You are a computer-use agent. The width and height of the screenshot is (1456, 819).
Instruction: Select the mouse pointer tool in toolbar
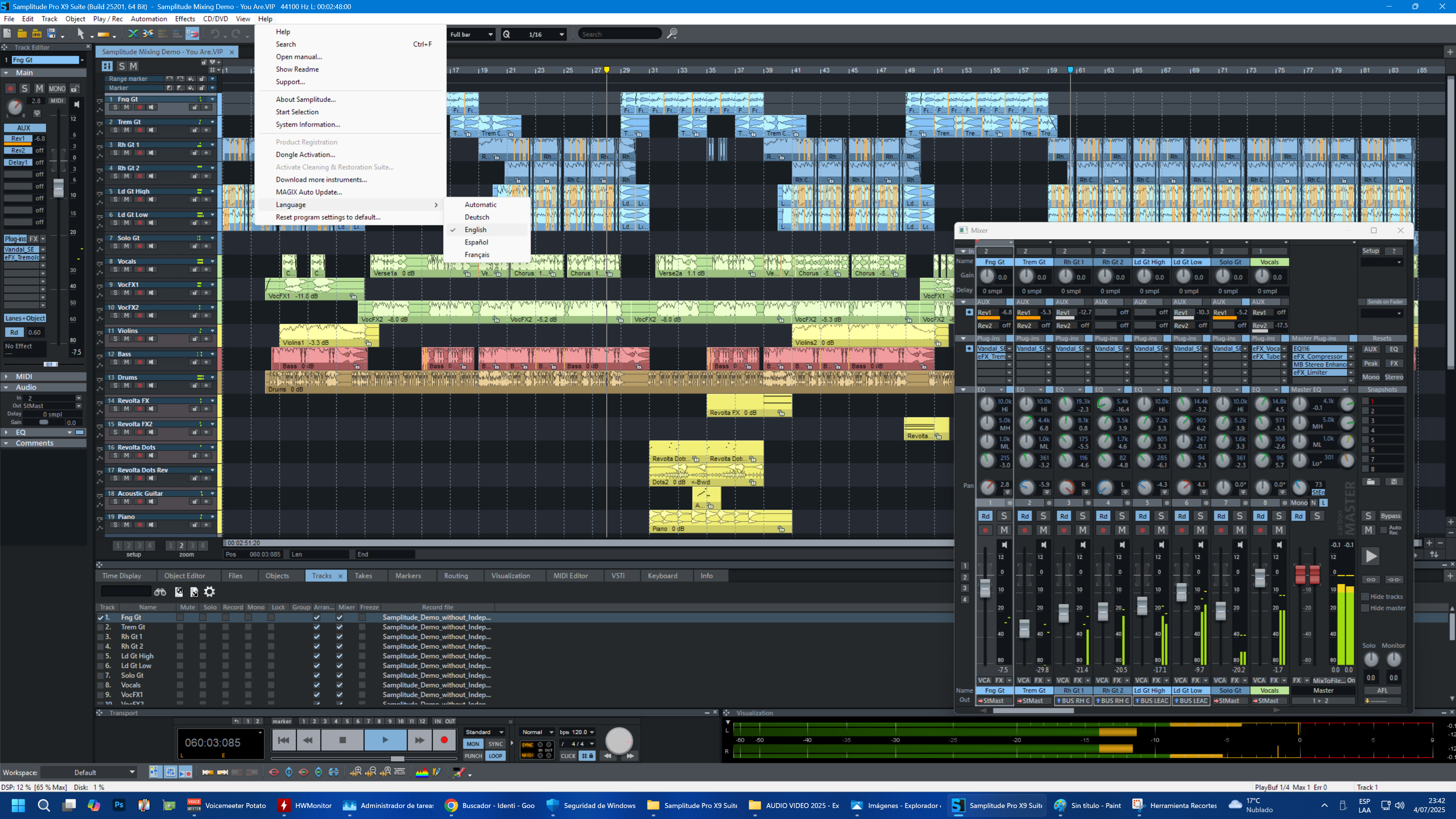pos(80,34)
